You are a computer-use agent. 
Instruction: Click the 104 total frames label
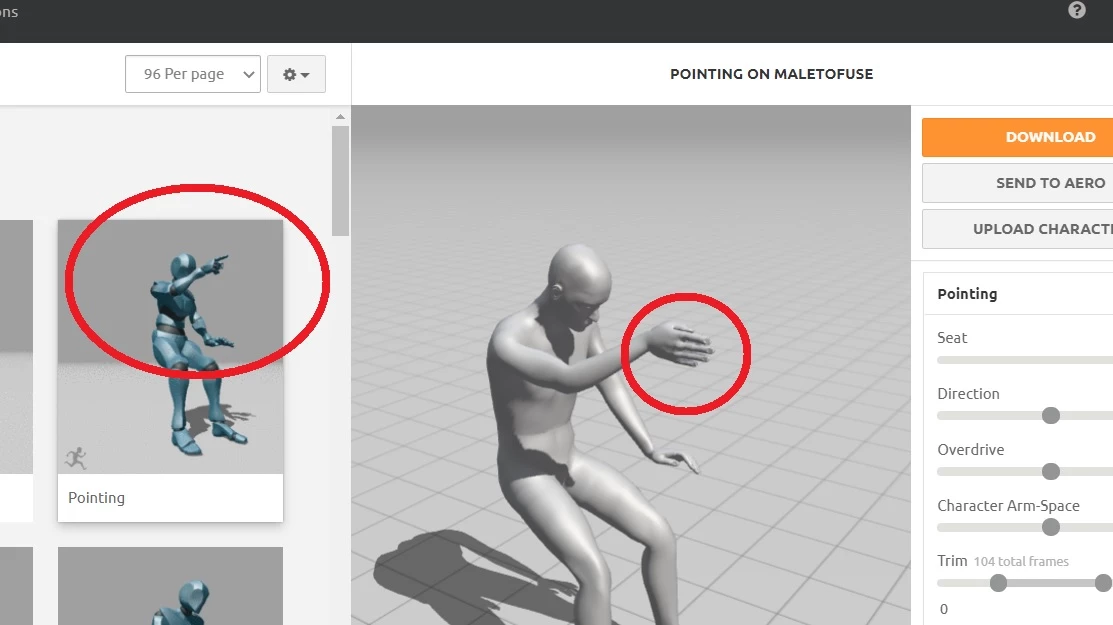[x=1021, y=561]
